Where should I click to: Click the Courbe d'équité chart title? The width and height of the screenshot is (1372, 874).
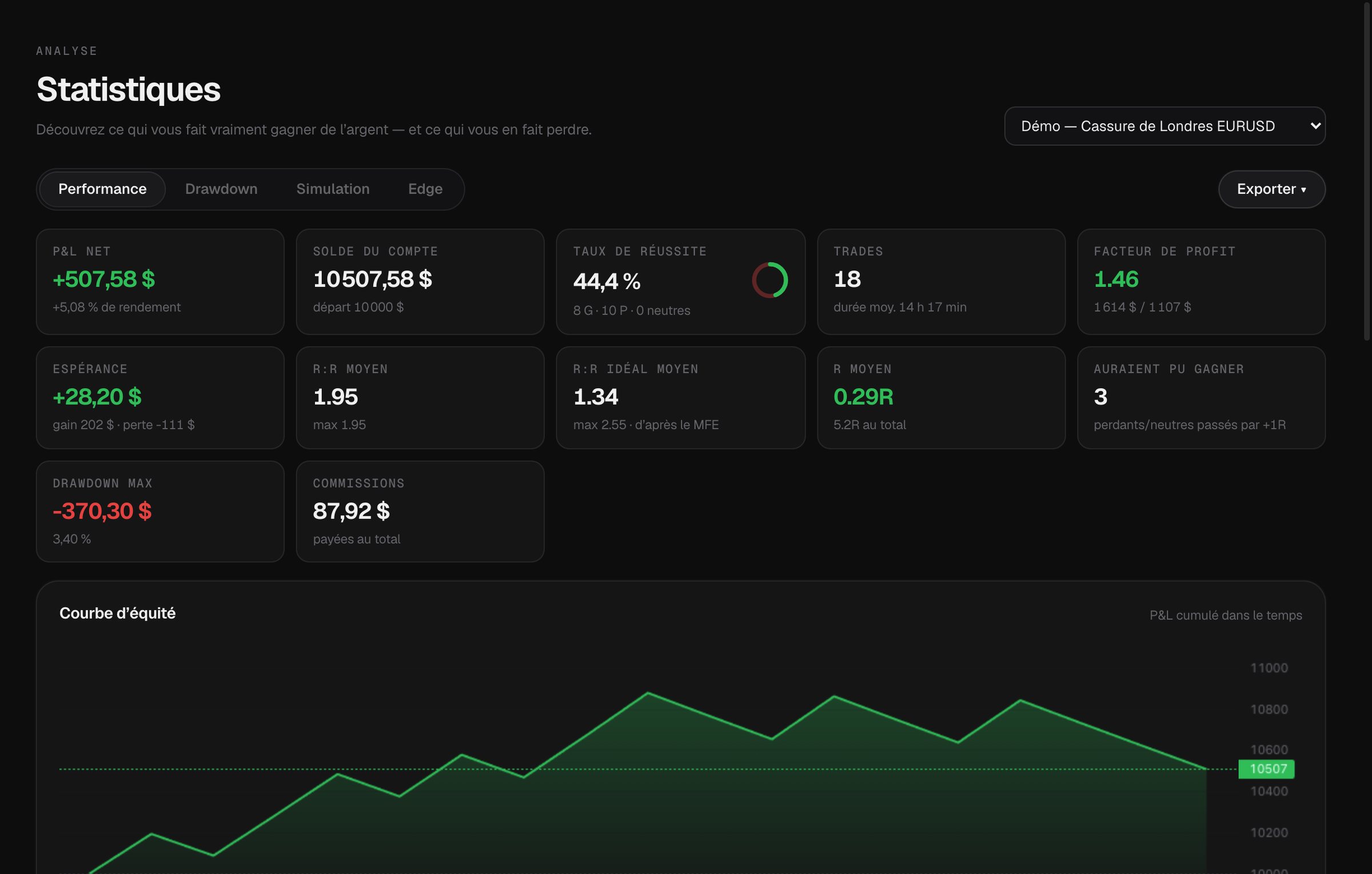(117, 613)
